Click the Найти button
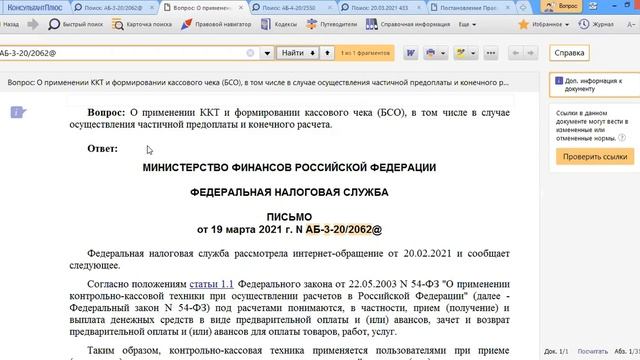 click(297, 53)
